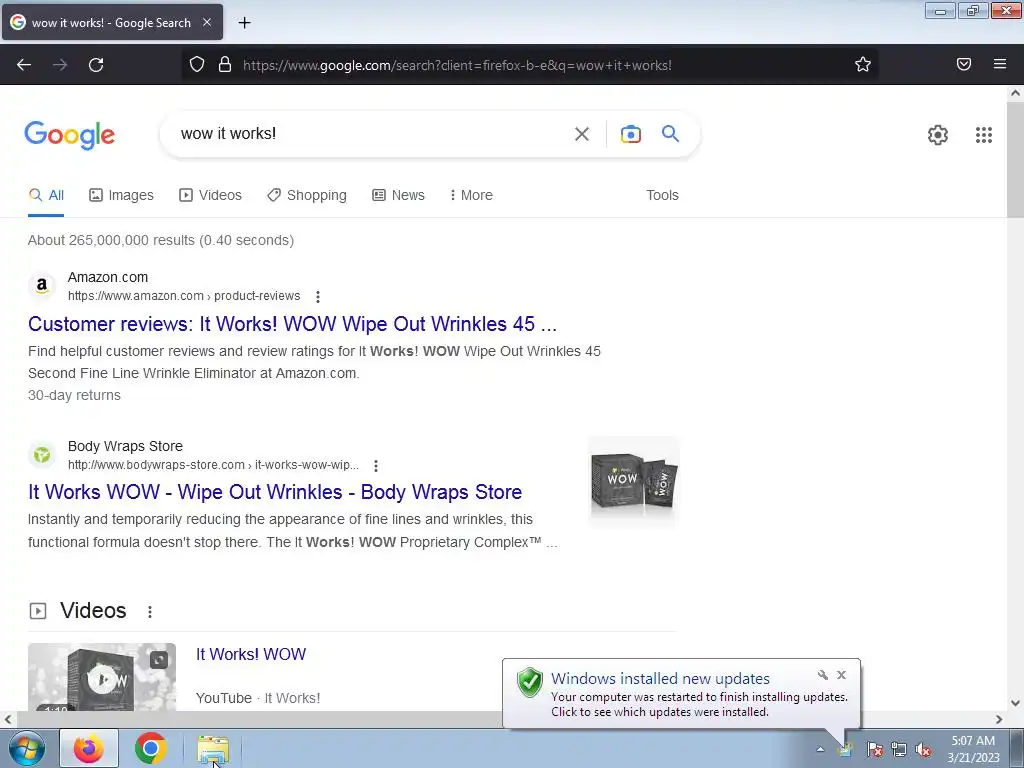Show hidden system tray icons arrow
The image size is (1024, 768).
point(820,749)
